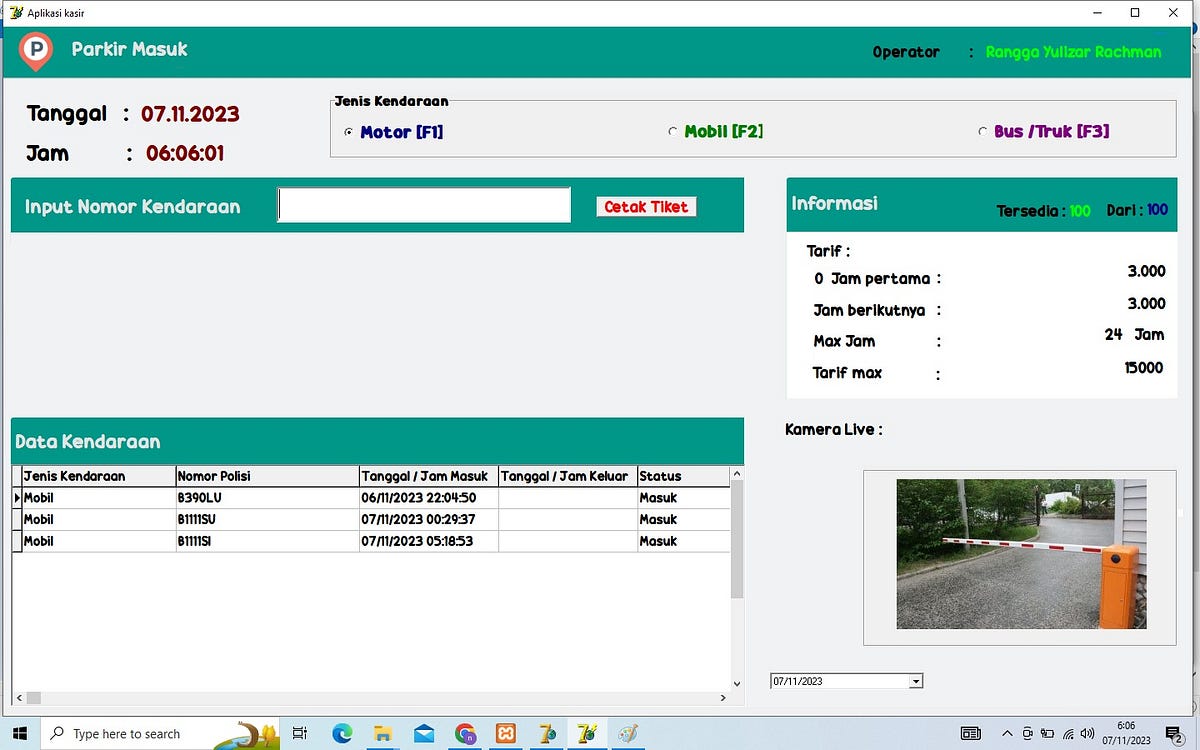Image resolution: width=1200 pixels, height=750 pixels.
Task: Click the taskbar search box
Action: coord(150,733)
